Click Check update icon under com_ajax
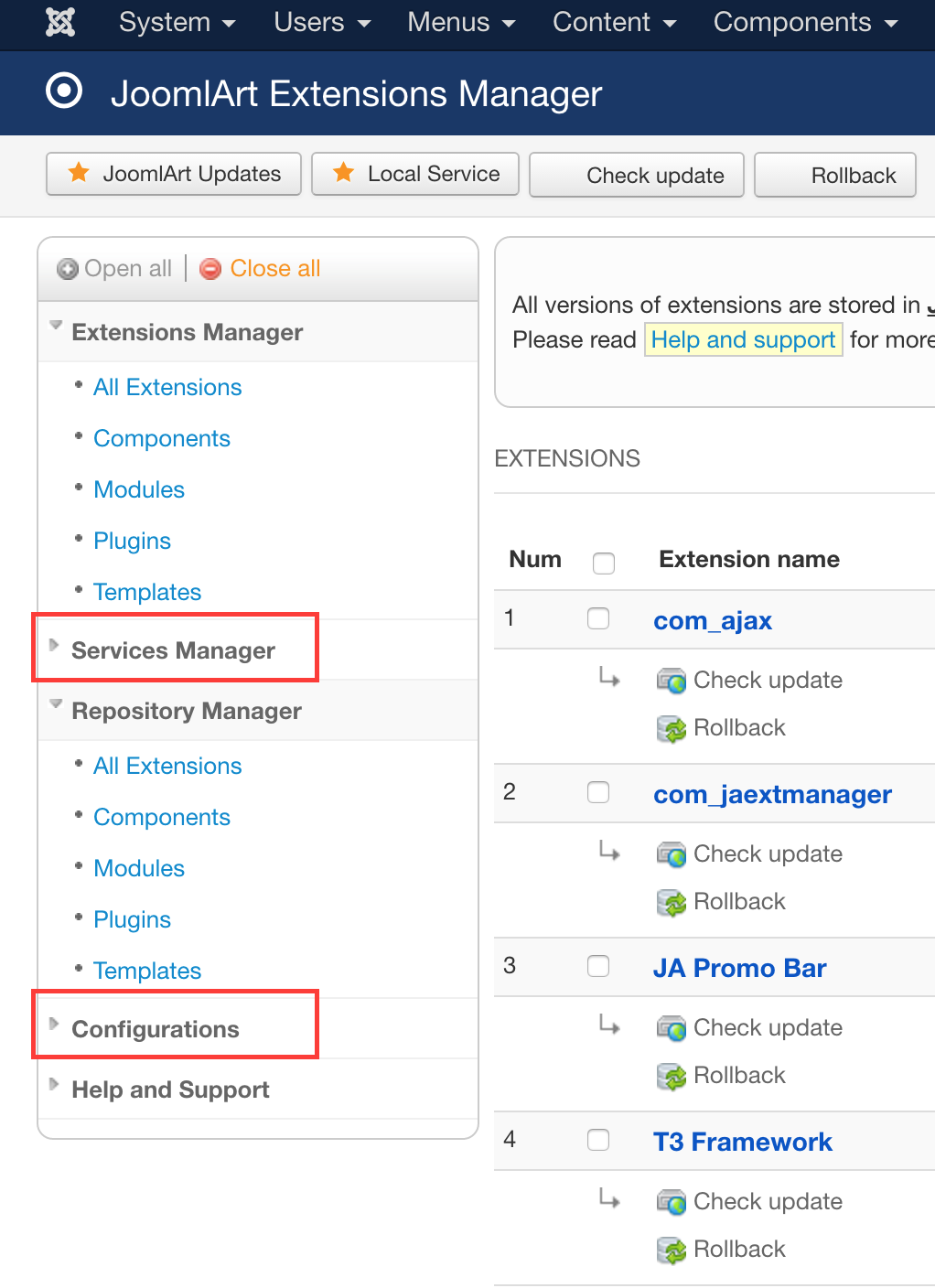 tap(672, 681)
